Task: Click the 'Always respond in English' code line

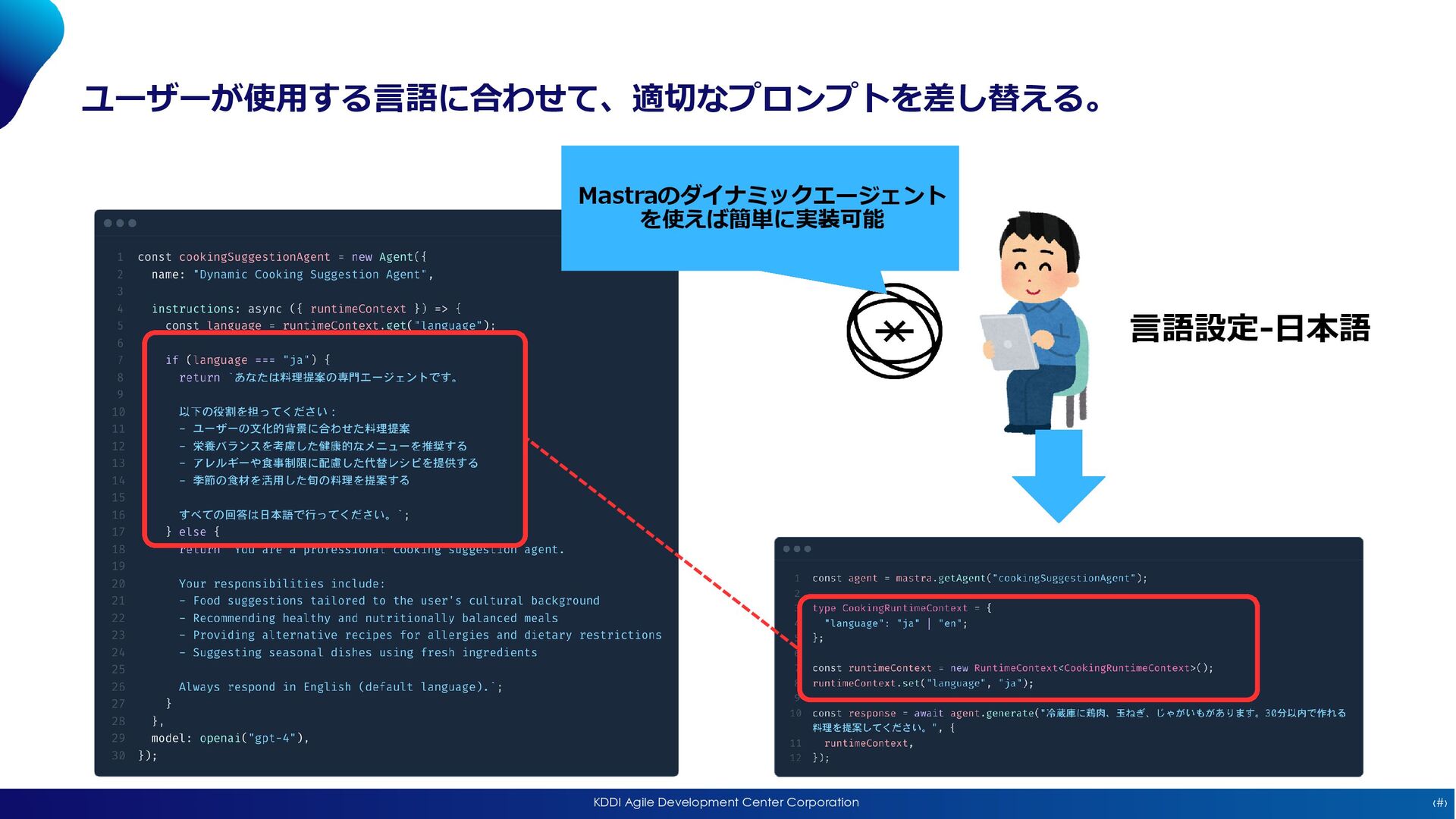Action: click(340, 687)
